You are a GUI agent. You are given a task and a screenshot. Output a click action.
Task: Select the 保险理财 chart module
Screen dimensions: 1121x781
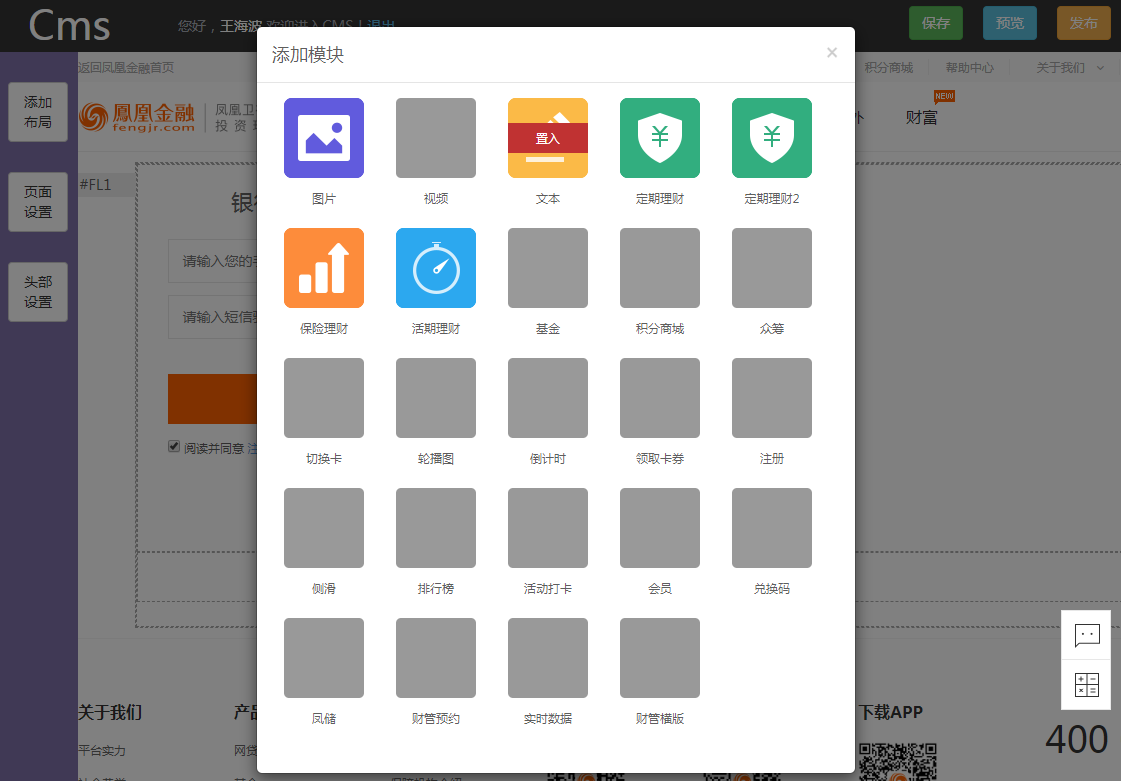(x=324, y=268)
